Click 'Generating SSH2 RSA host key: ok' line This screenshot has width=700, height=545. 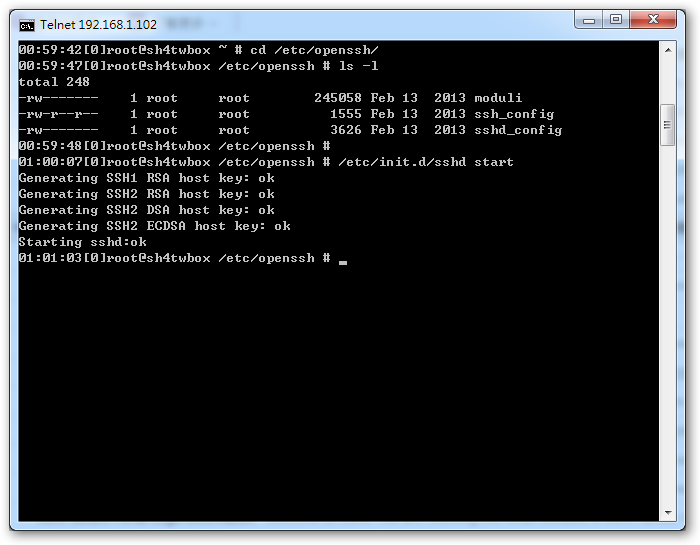(x=146, y=194)
